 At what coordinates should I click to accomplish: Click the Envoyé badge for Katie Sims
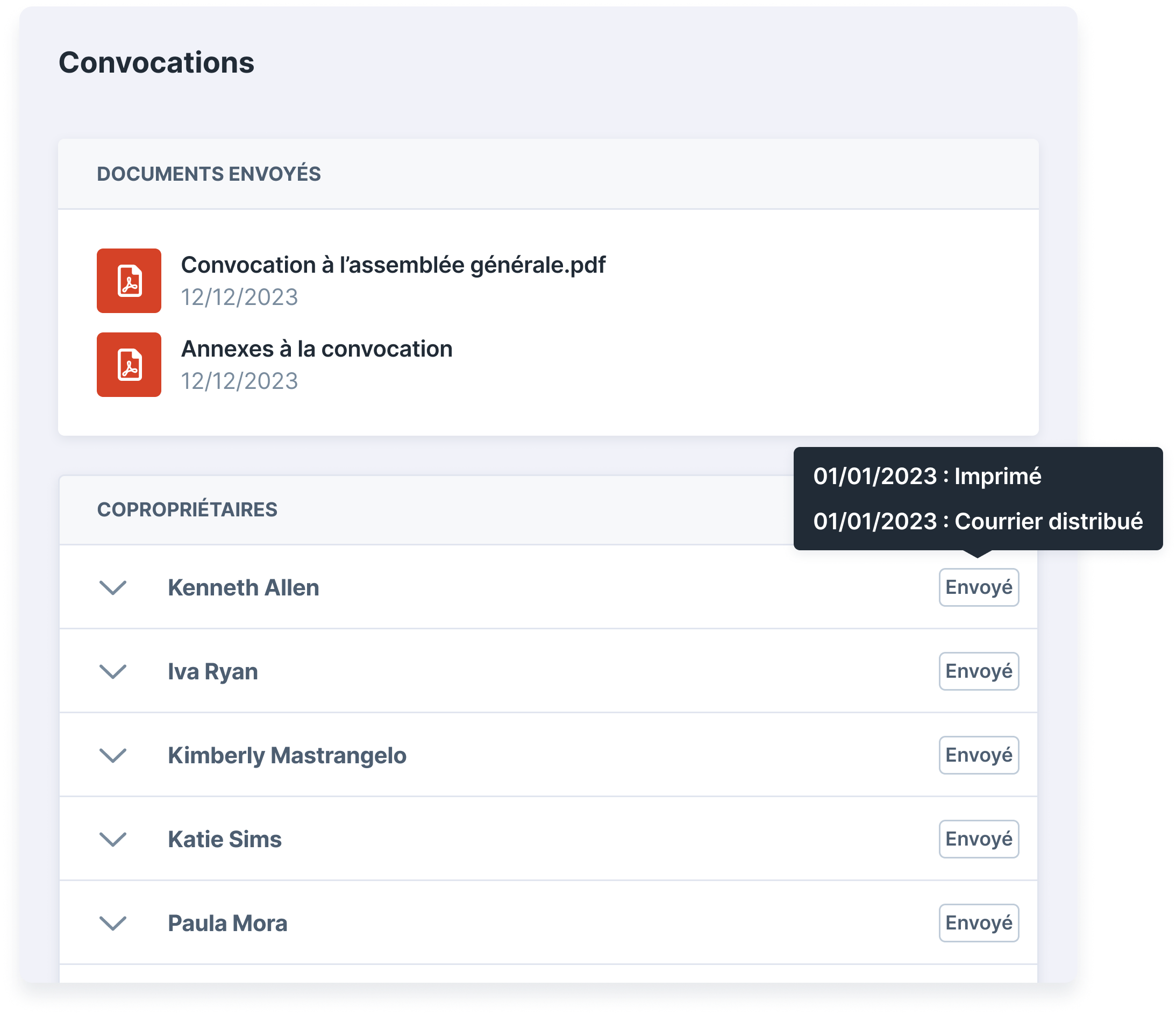click(979, 839)
